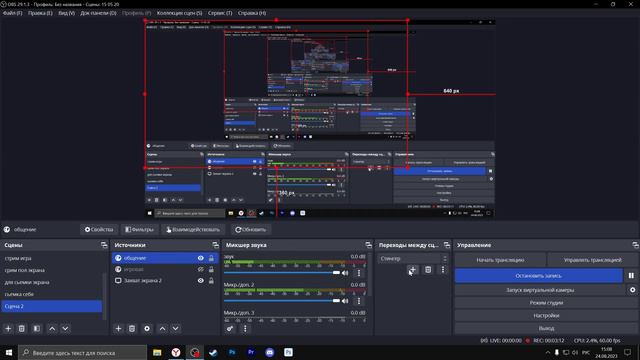The height and width of the screenshot is (360, 640).
Task: Open the Док-панели menu
Action: tap(98, 13)
